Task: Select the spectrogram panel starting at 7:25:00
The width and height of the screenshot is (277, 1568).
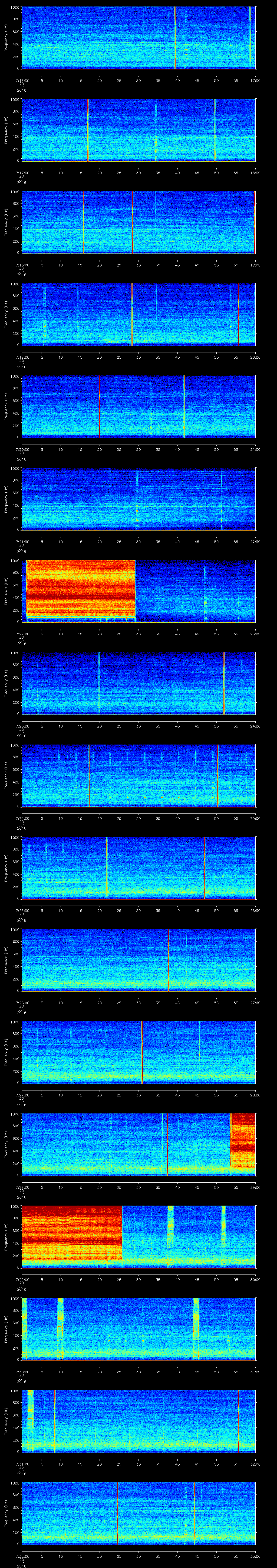Action: pyautogui.click(x=138, y=868)
